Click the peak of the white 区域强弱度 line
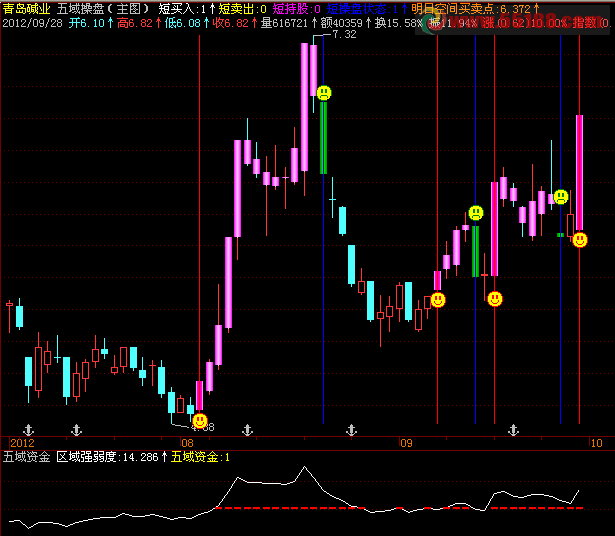Viewport: 615px width, 536px height. pyautogui.click(x=305, y=467)
